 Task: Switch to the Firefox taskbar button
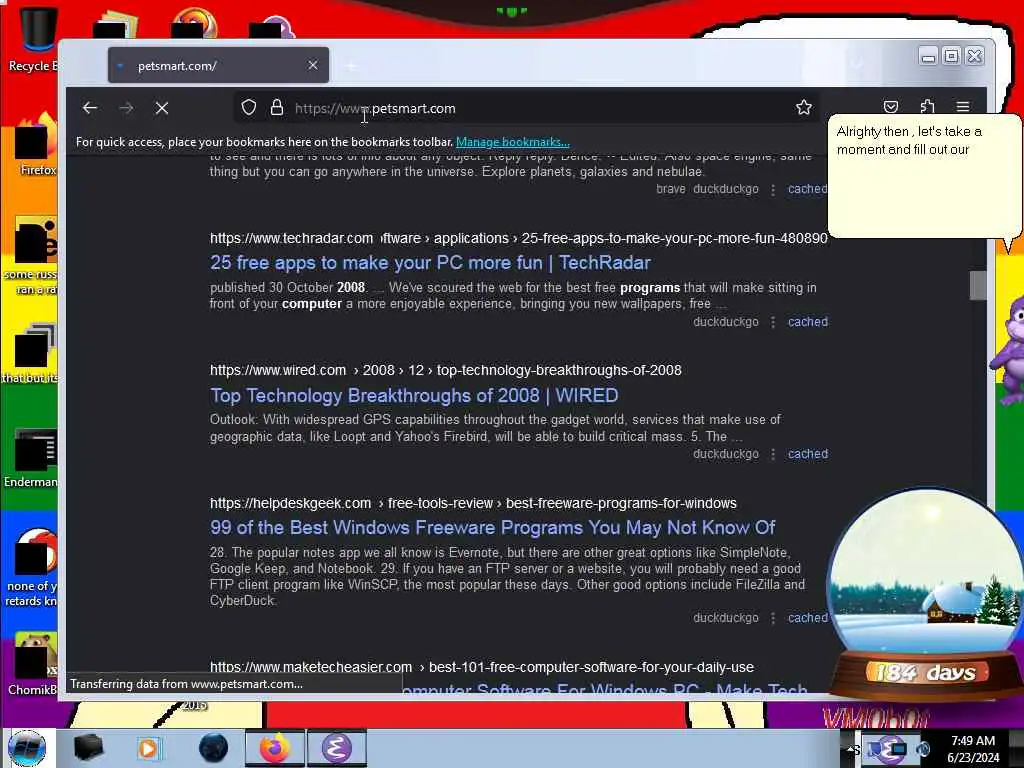point(274,748)
